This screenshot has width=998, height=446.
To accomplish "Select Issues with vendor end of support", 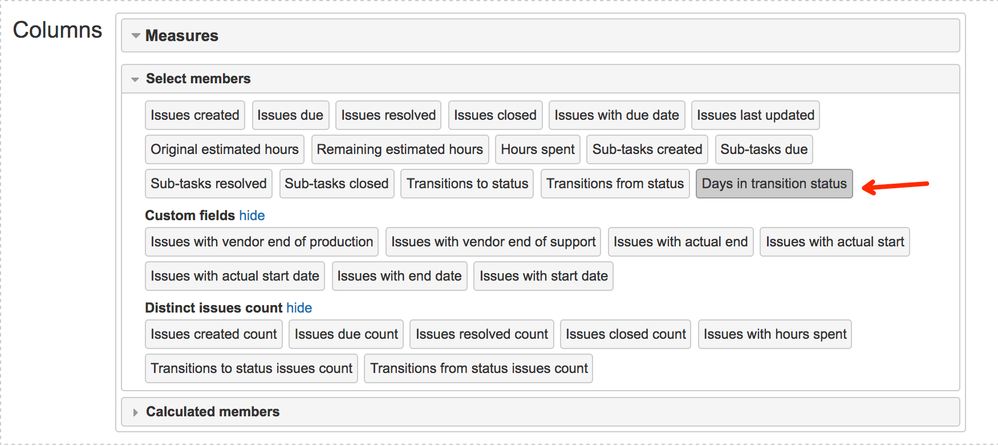I will [x=493, y=242].
